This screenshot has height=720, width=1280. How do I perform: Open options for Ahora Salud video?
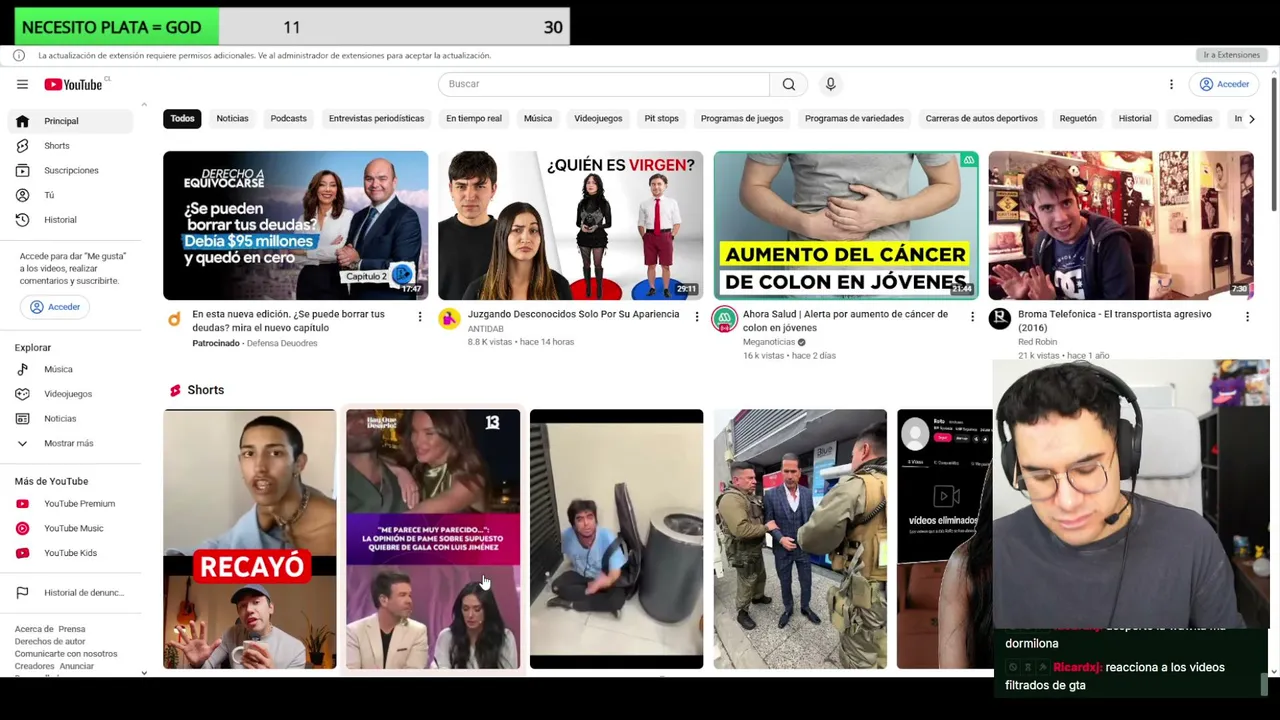coord(972,317)
